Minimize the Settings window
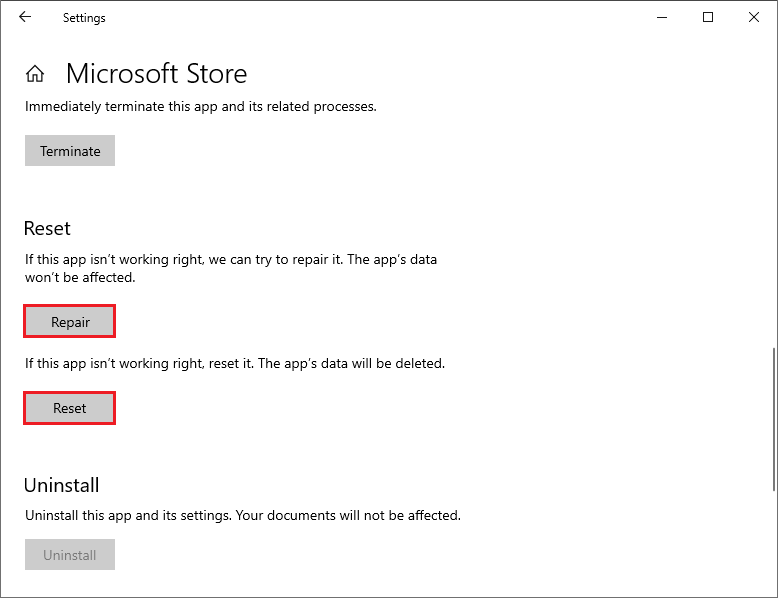The width and height of the screenshot is (778, 598). 662,17
